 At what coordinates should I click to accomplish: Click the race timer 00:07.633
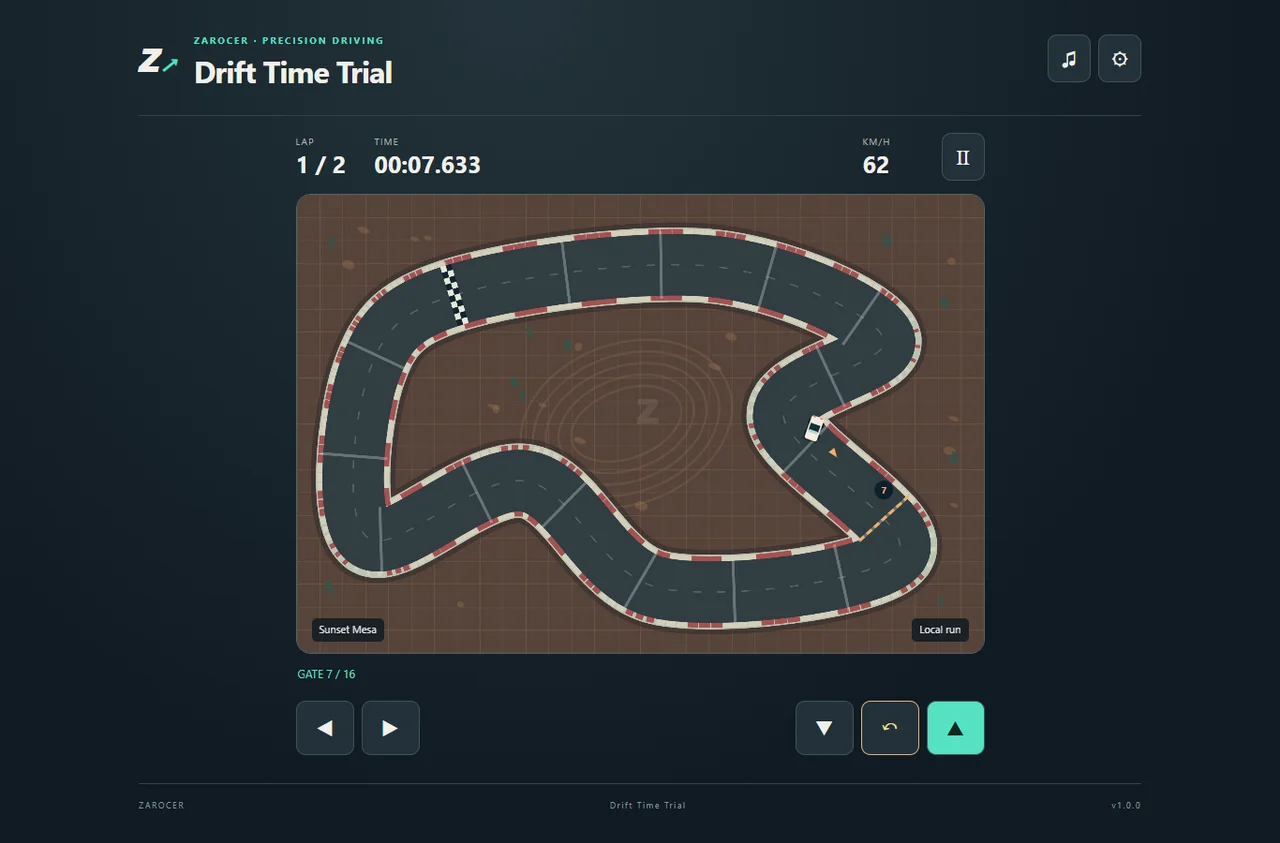427,165
